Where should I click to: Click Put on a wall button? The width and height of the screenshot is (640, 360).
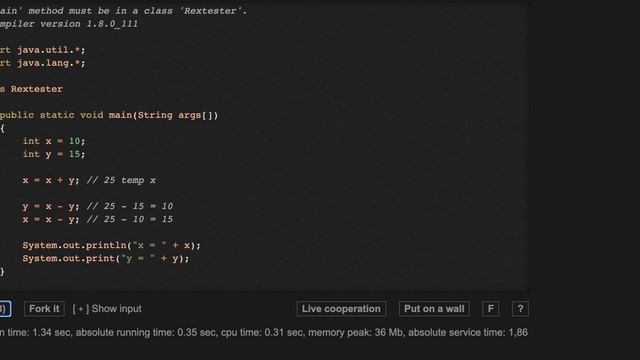click(434, 309)
